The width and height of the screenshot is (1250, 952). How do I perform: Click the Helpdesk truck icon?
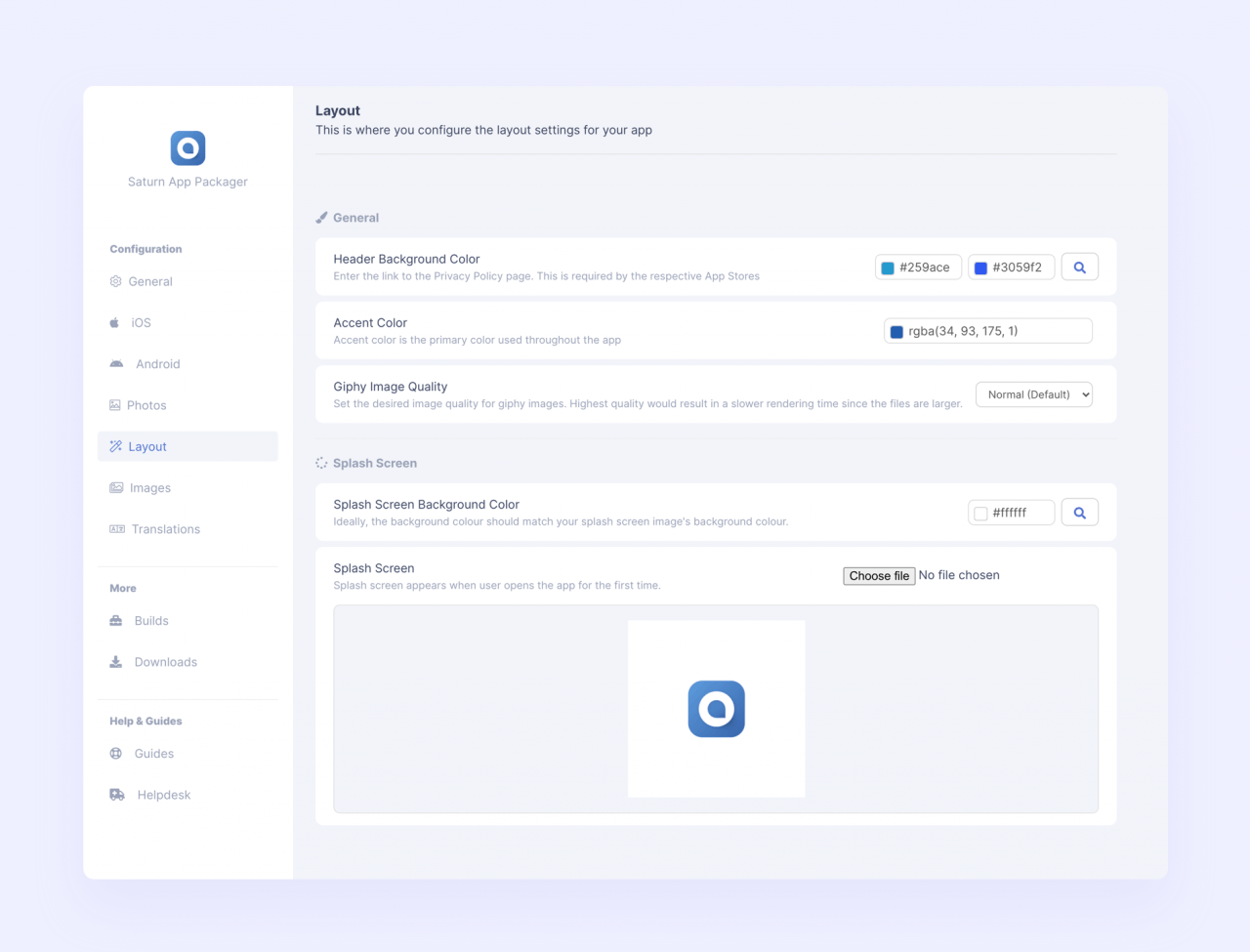click(117, 795)
